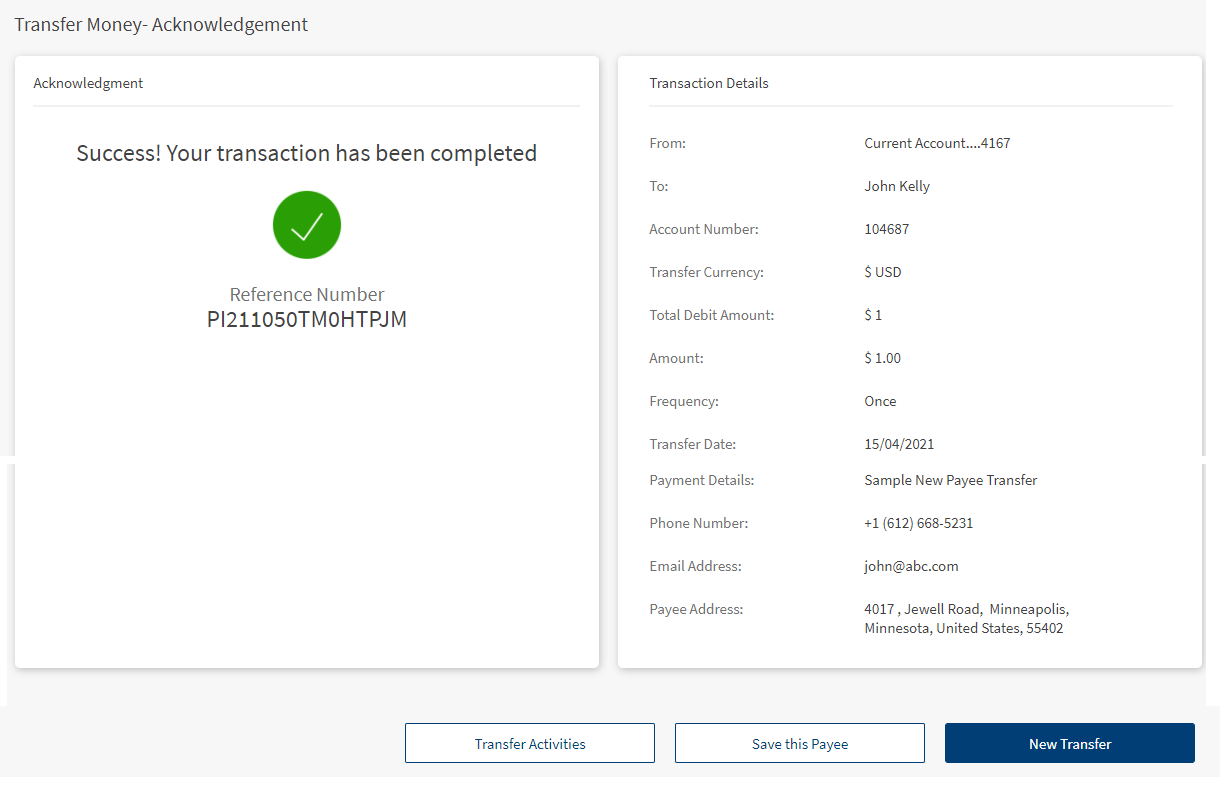This screenshot has width=1222, height=786.
Task: Click the Acknowledgment panel header
Action: pos(88,83)
